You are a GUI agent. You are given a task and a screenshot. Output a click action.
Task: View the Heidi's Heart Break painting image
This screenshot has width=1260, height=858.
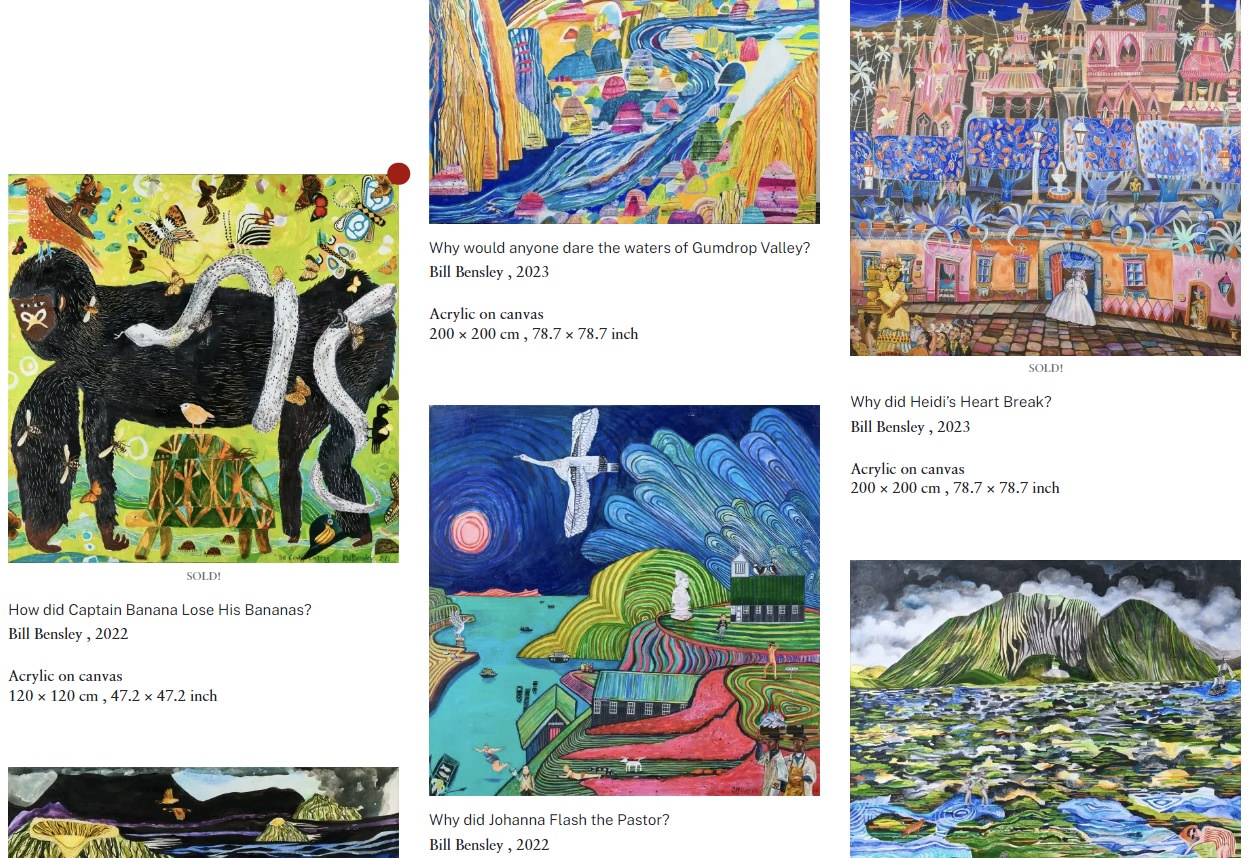1045,178
